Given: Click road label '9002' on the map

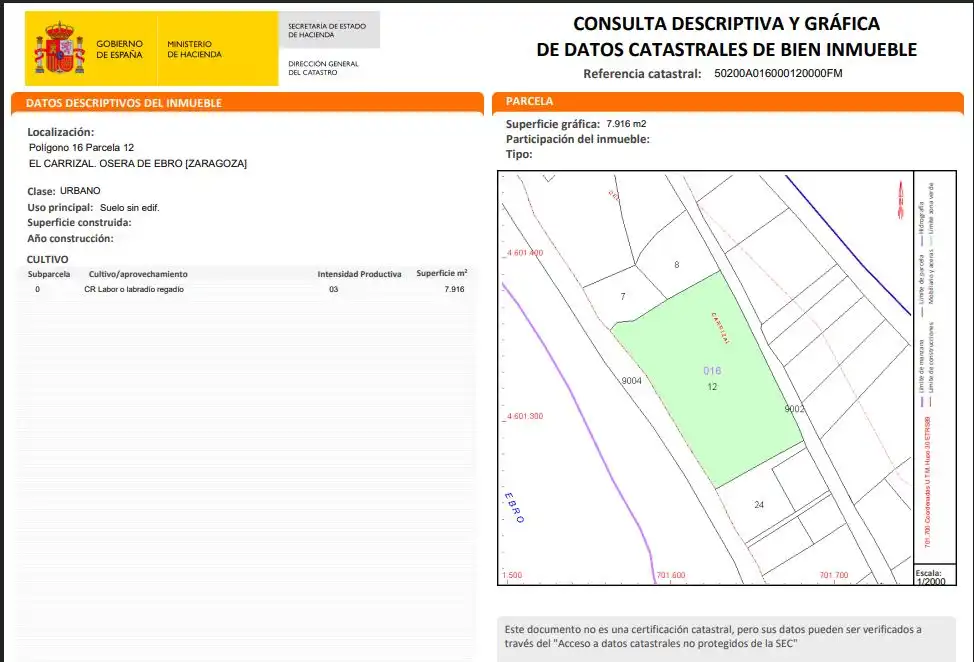Looking at the screenshot, I should pos(794,409).
